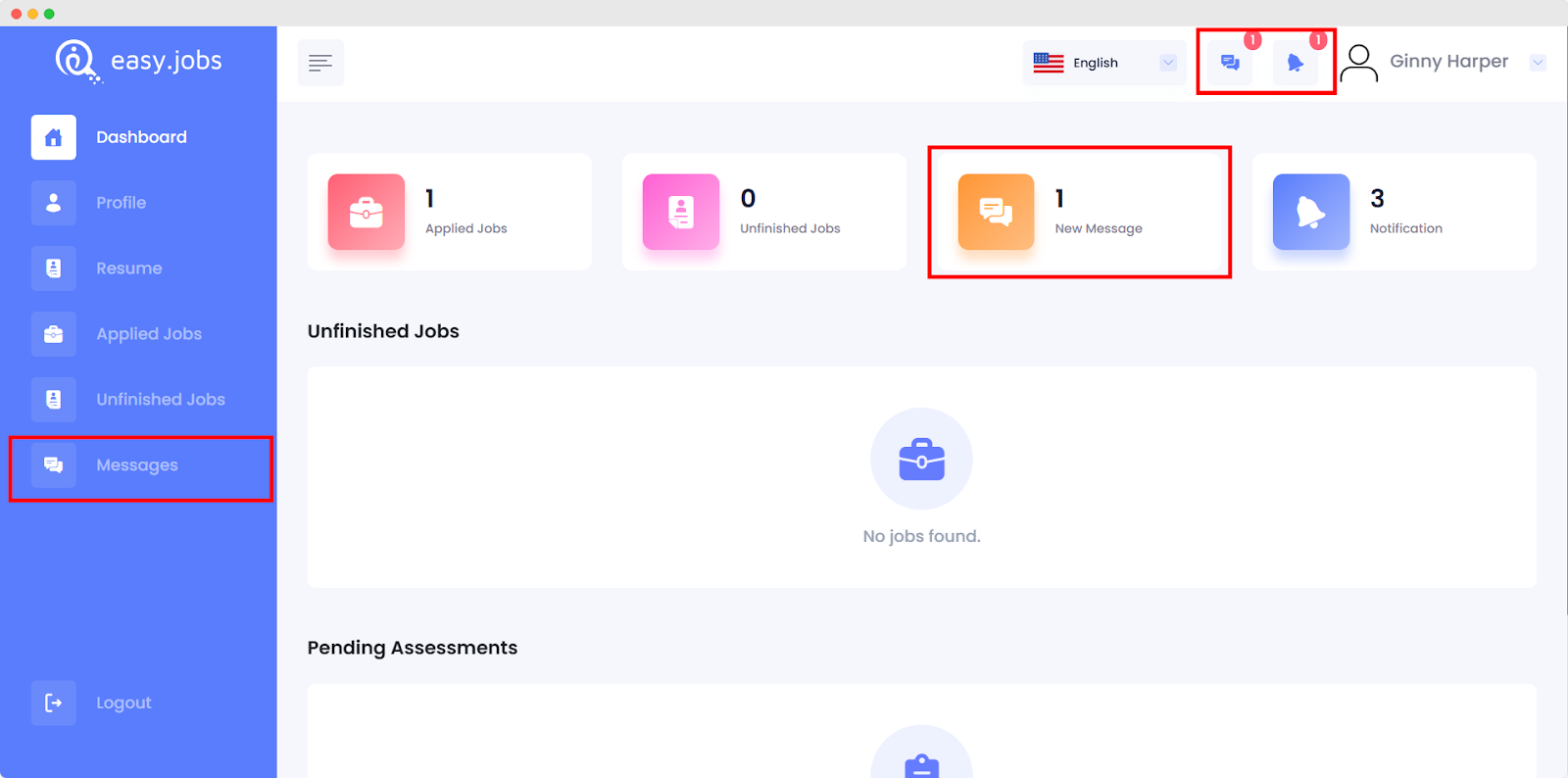Select Applied Jobs in the sidebar
The image size is (1568, 778).
[149, 334]
